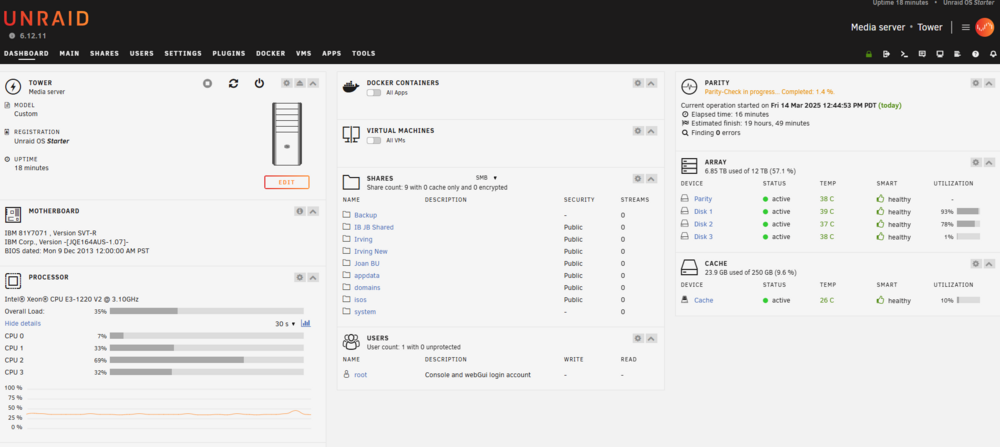Open Array panel gear settings
1000x447 pixels.
click(976, 163)
